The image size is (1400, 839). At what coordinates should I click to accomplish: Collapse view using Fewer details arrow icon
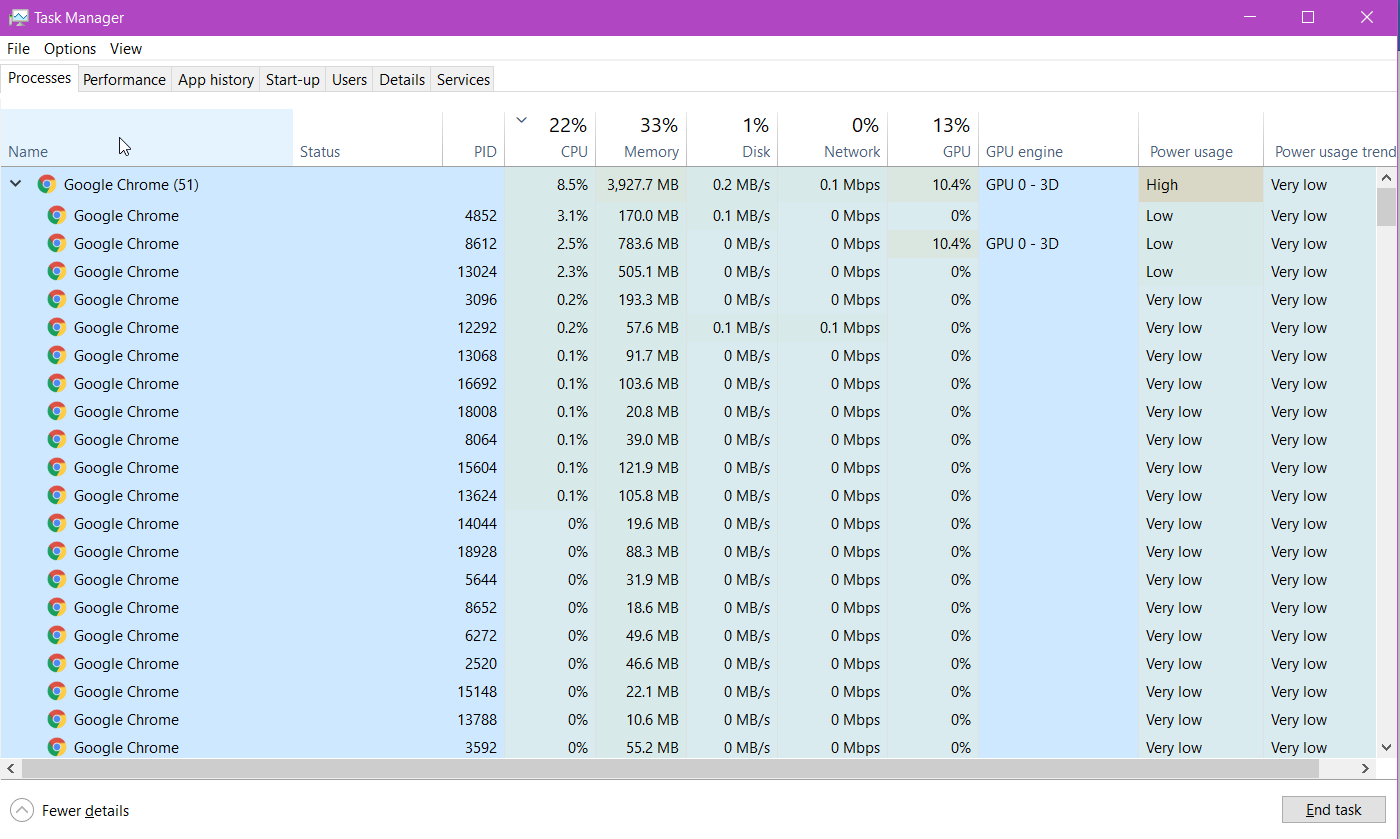[x=21, y=811]
